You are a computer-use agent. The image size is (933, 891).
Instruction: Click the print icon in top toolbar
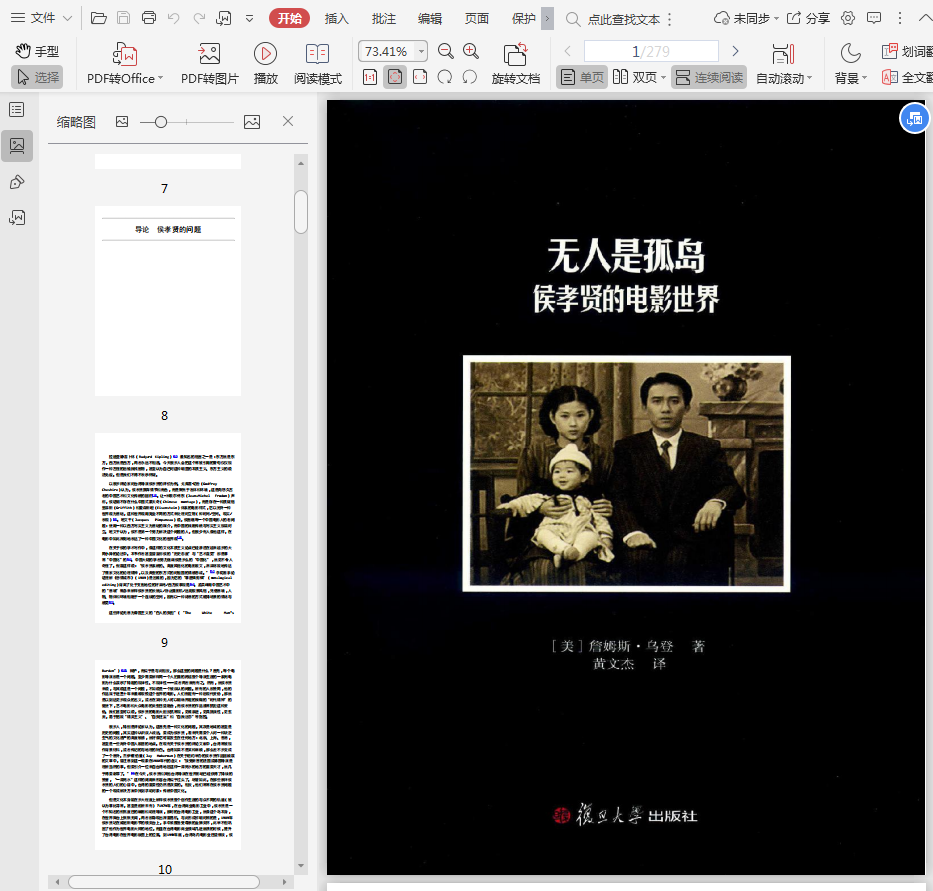click(x=149, y=18)
